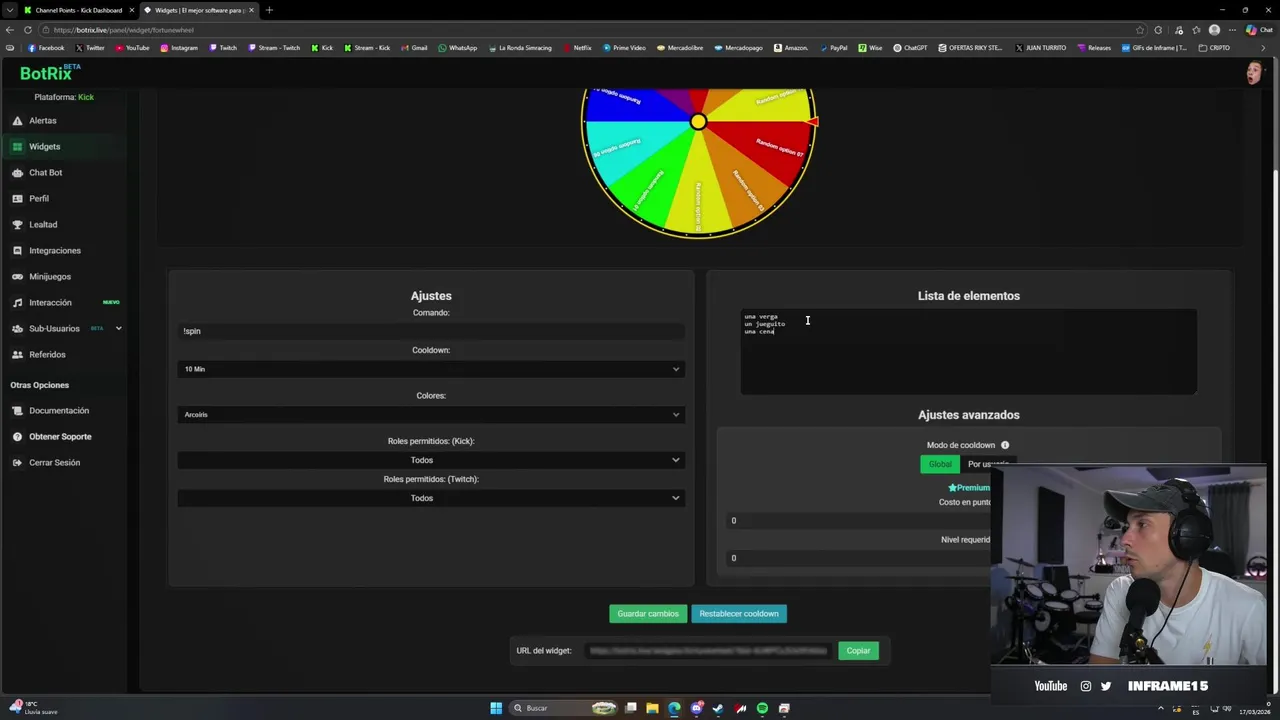
Task: Open the Mercadolibre bookmark
Action: point(679,48)
